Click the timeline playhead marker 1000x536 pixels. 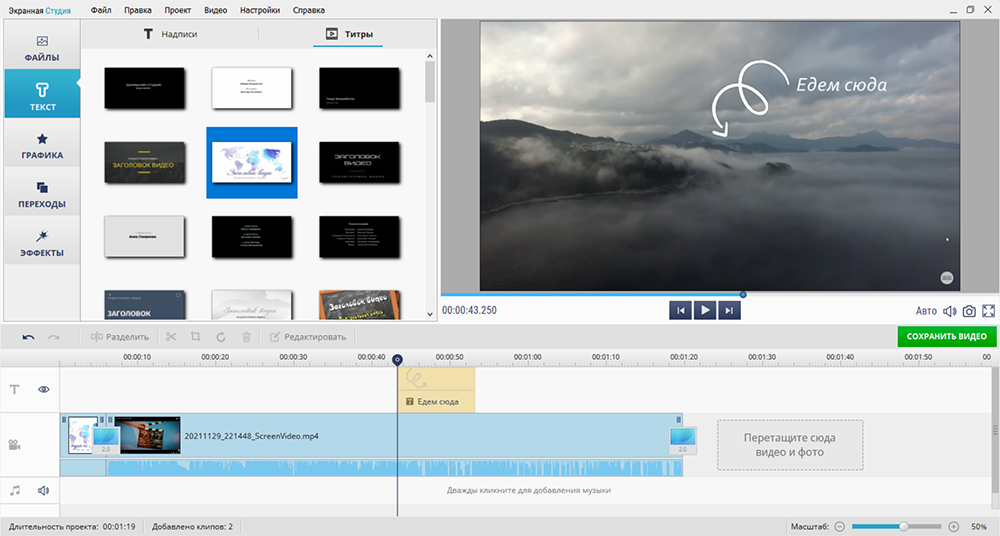pos(397,360)
